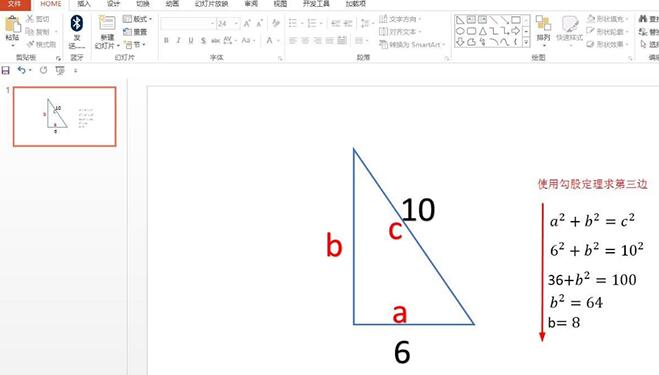Apply text shadow S icon
This screenshot has width=659, height=375.
tap(203, 40)
